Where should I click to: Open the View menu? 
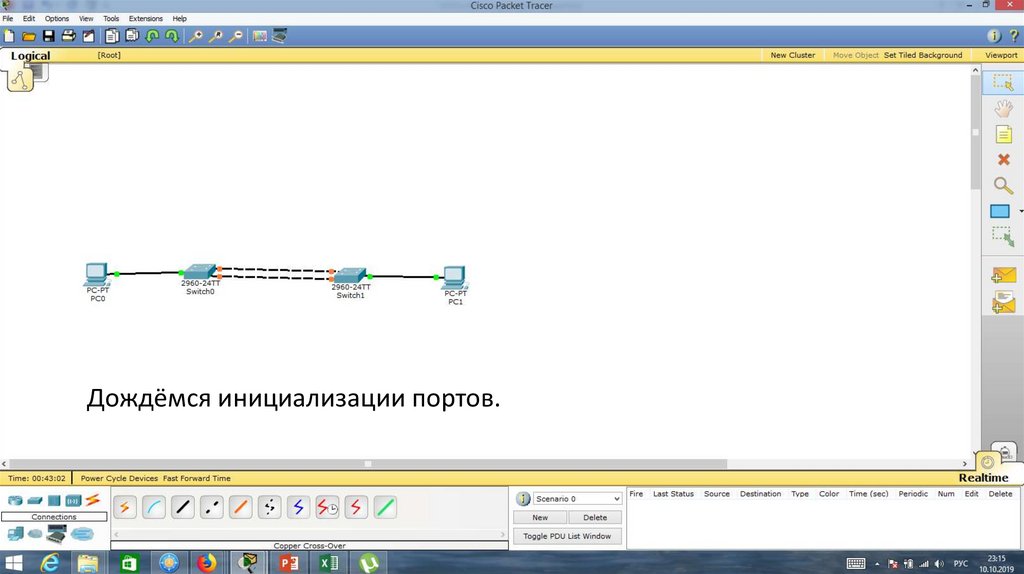click(86, 18)
